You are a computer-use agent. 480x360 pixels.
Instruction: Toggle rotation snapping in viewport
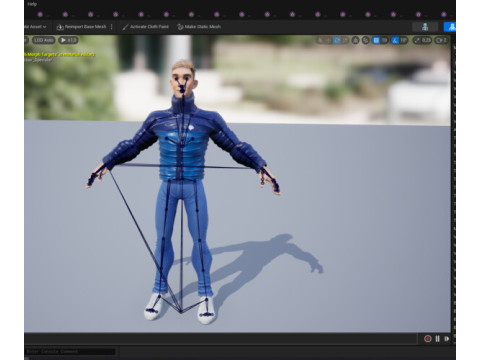(x=395, y=40)
